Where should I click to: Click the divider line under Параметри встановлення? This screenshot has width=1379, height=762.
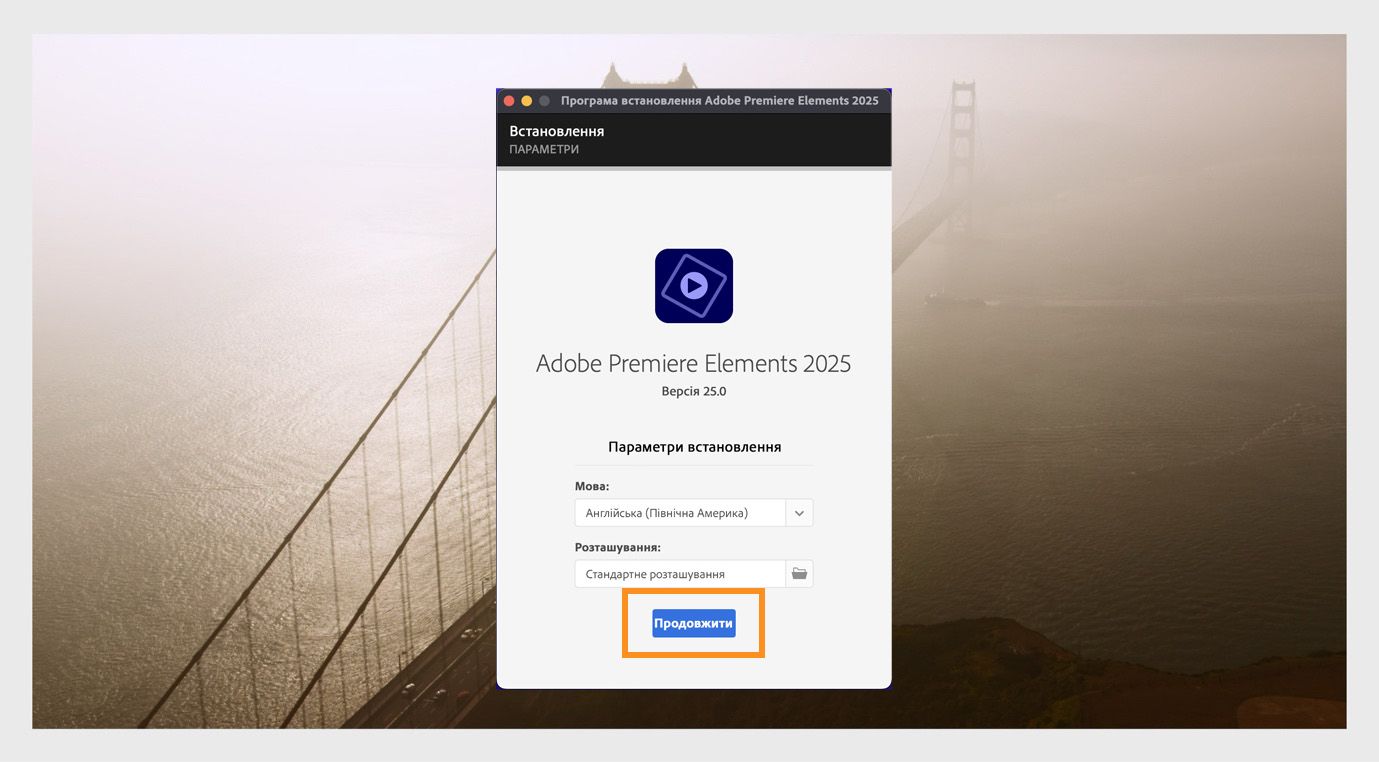(x=694, y=465)
